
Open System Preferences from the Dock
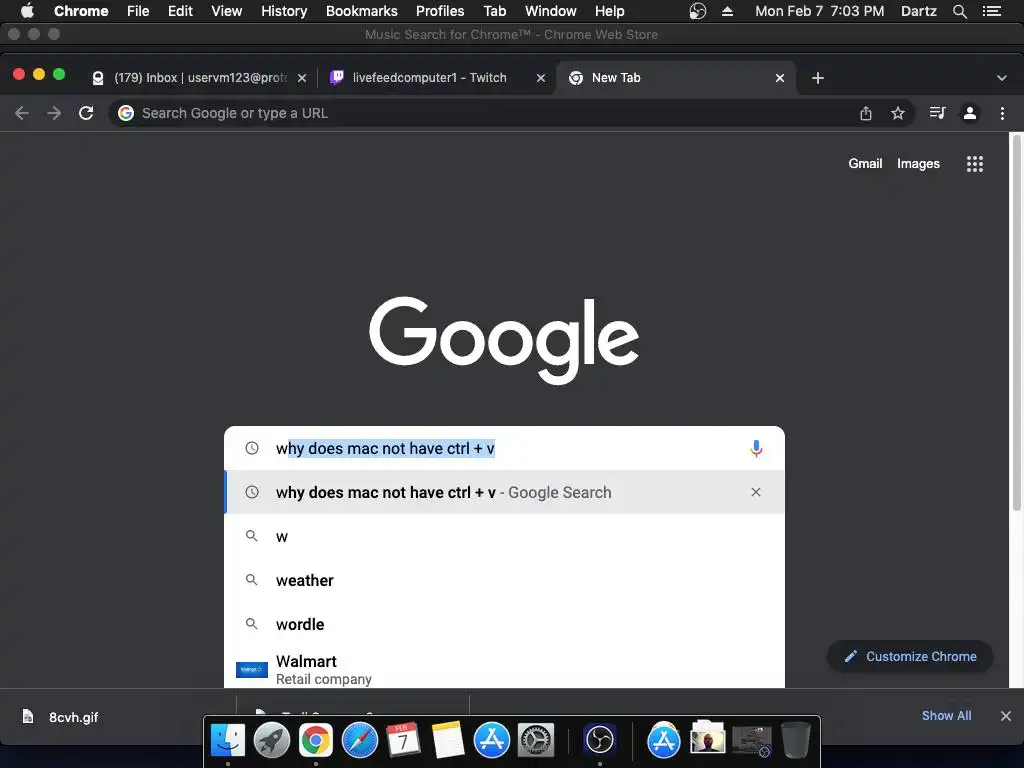(x=536, y=740)
